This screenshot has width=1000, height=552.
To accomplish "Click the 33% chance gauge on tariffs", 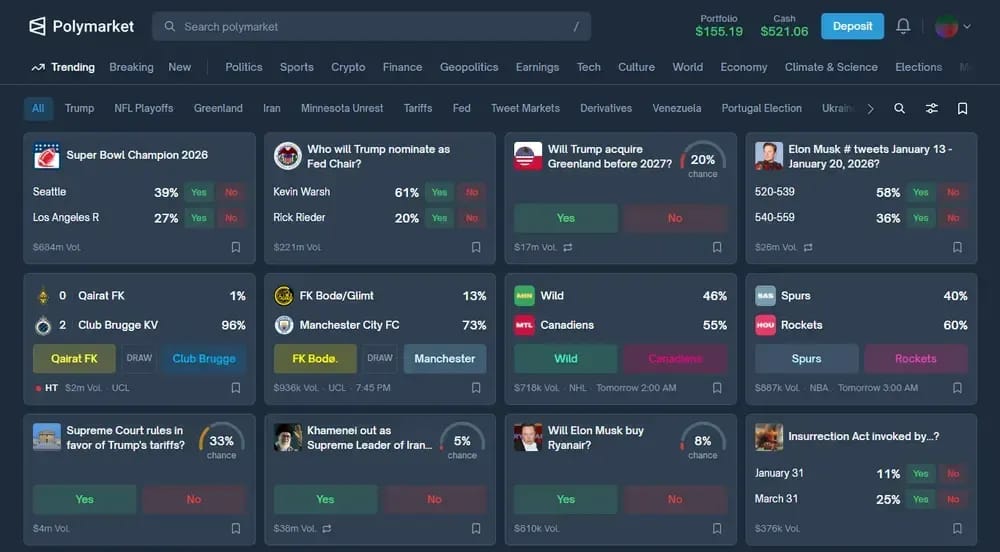I will (x=221, y=441).
